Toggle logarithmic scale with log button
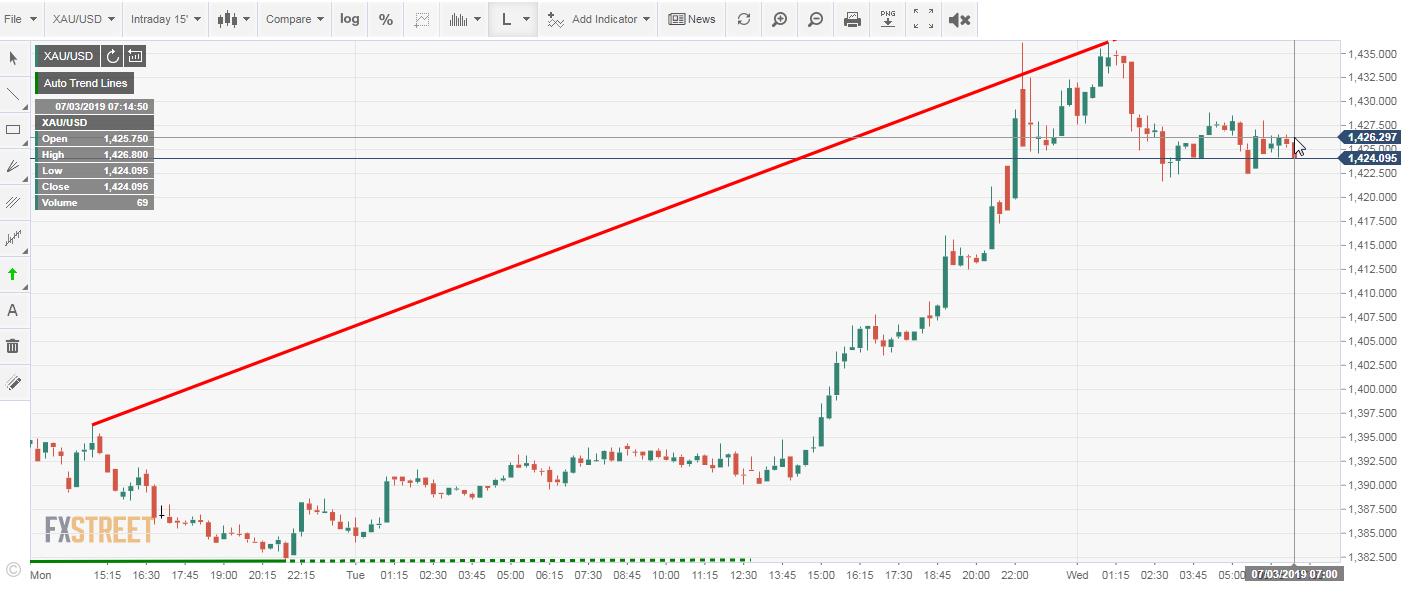Screen dimensions: 1423x594 coord(349,19)
